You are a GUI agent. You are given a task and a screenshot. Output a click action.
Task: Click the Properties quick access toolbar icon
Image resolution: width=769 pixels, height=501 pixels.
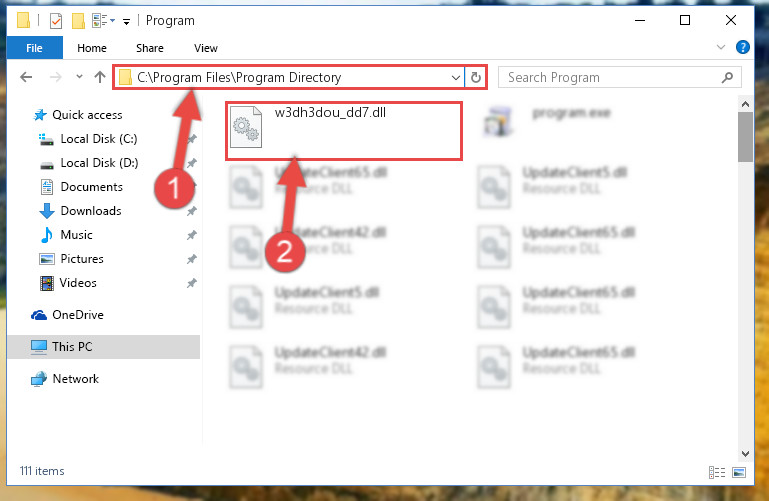pyautogui.click(x=56, y=21)
